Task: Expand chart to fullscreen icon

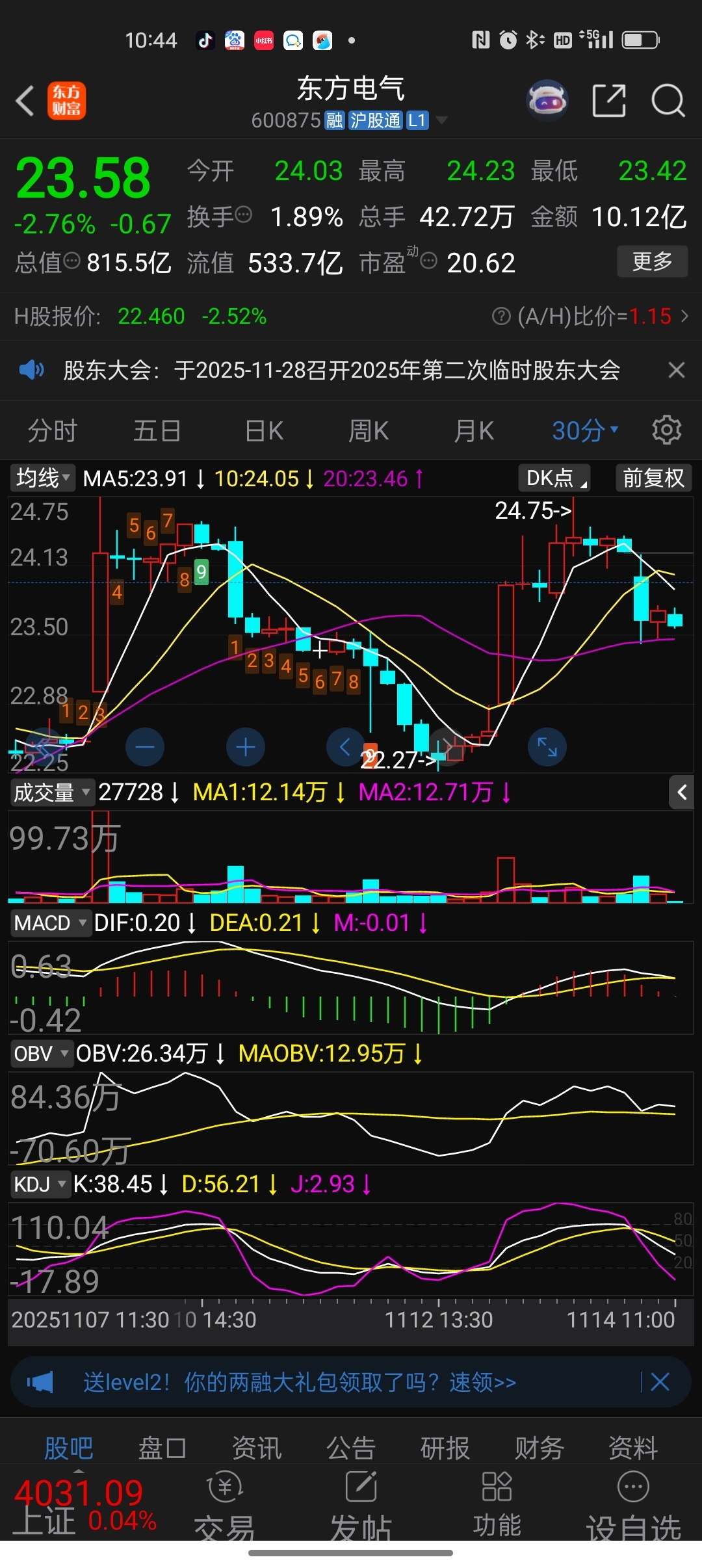Action: [547, 747]
